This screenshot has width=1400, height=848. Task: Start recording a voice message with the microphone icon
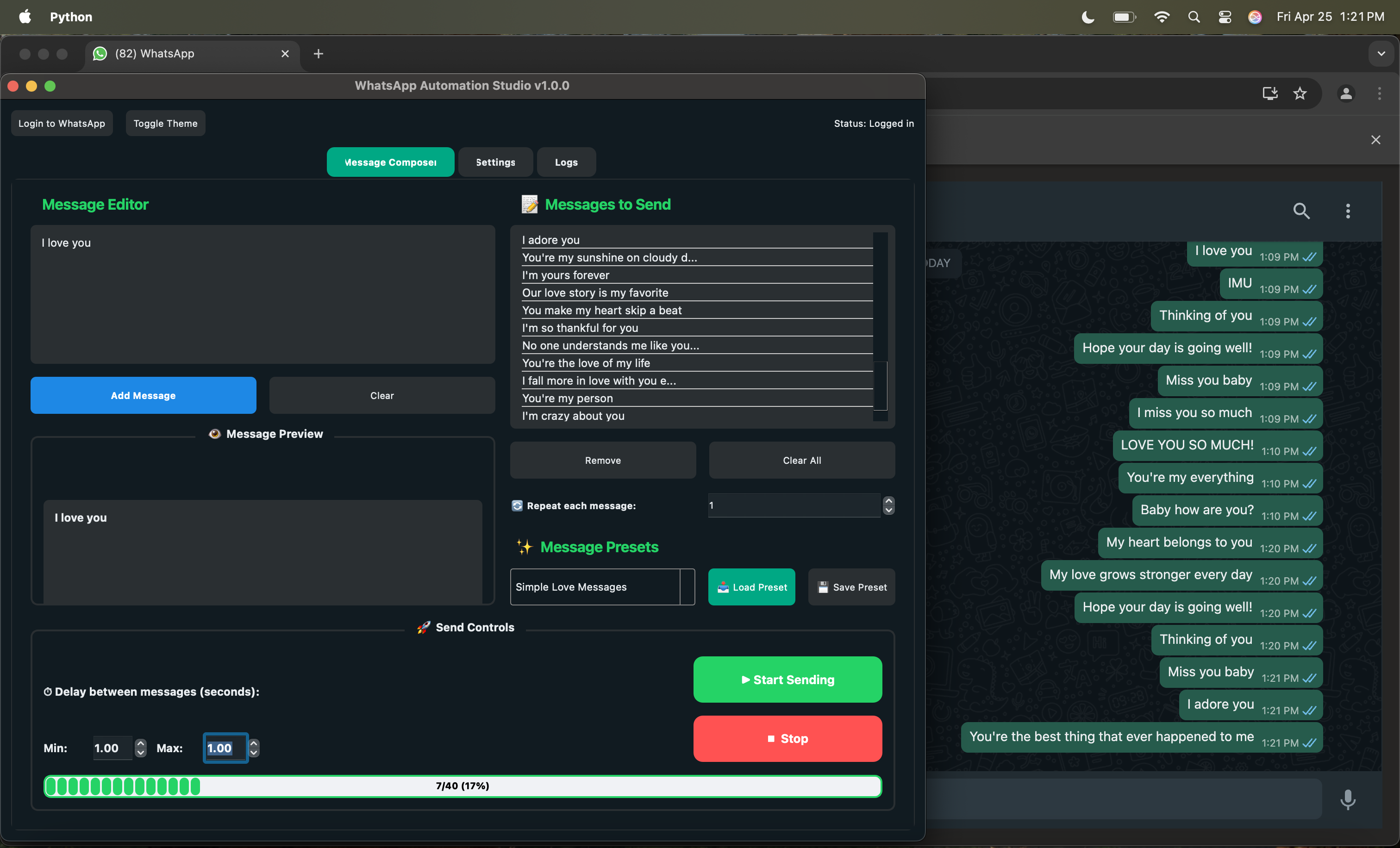(x=1348, y=800)
